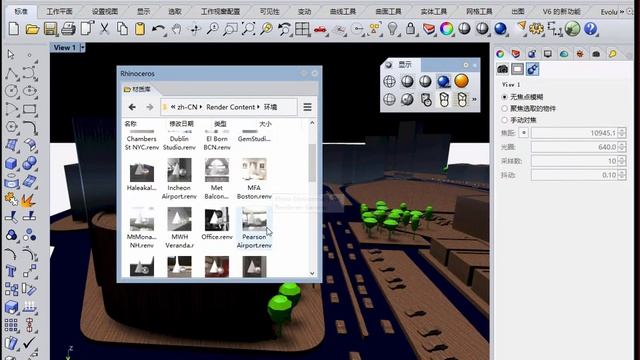Expand the zh-CN breadcrumb arrow in the library
Screen dimensions: 640x360
click(x=200, y=107)
